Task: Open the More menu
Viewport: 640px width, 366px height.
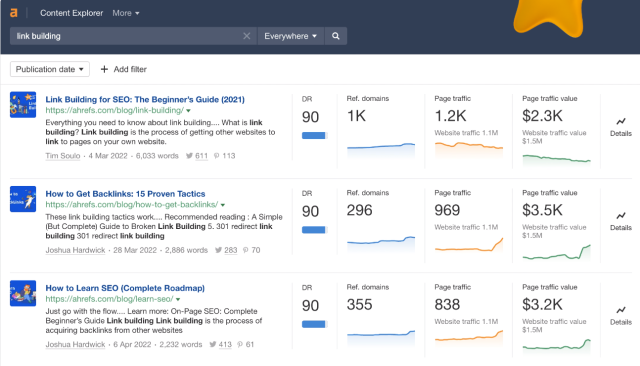Action: pyautogui.click(x=126, y=13)
